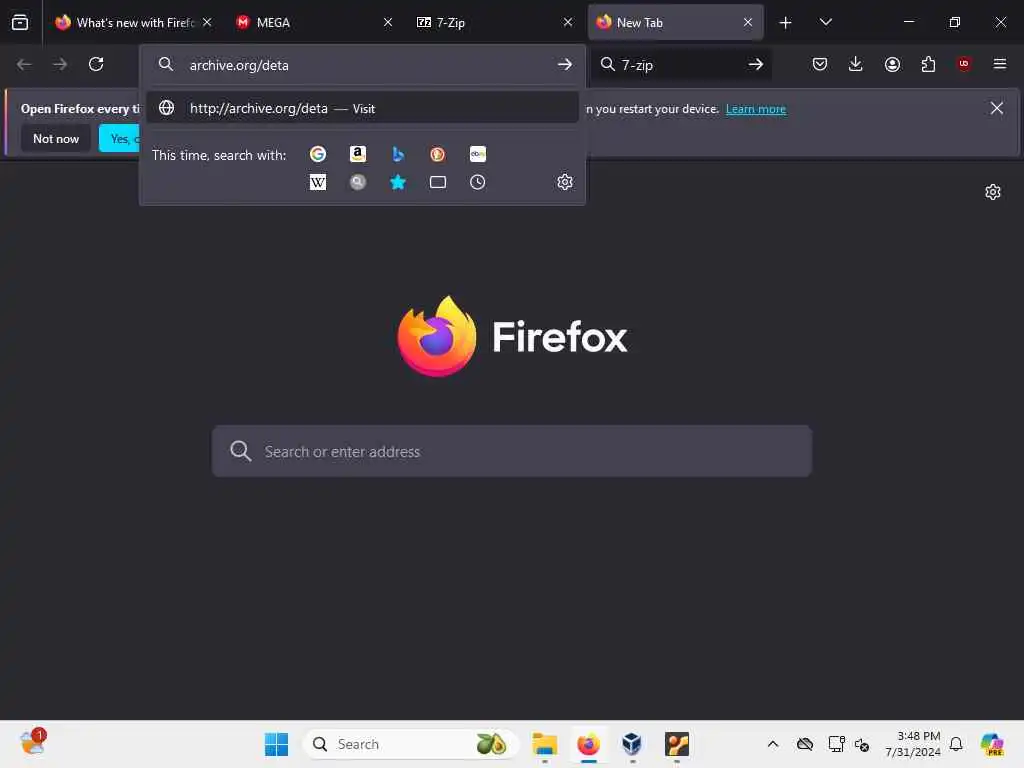Open the Learn more link
Viewport: 1024px width, 768px height.
(756, 109)
